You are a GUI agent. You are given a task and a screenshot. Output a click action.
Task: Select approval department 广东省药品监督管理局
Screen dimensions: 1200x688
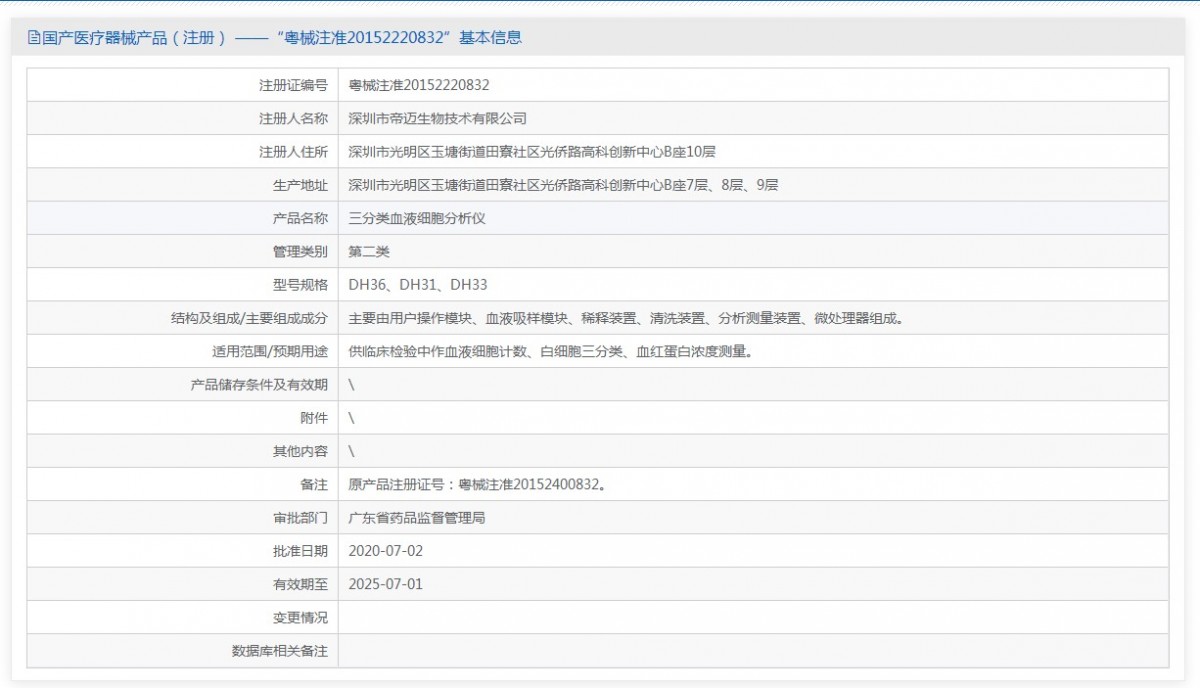pyautogui.click(x=417, y=518)
